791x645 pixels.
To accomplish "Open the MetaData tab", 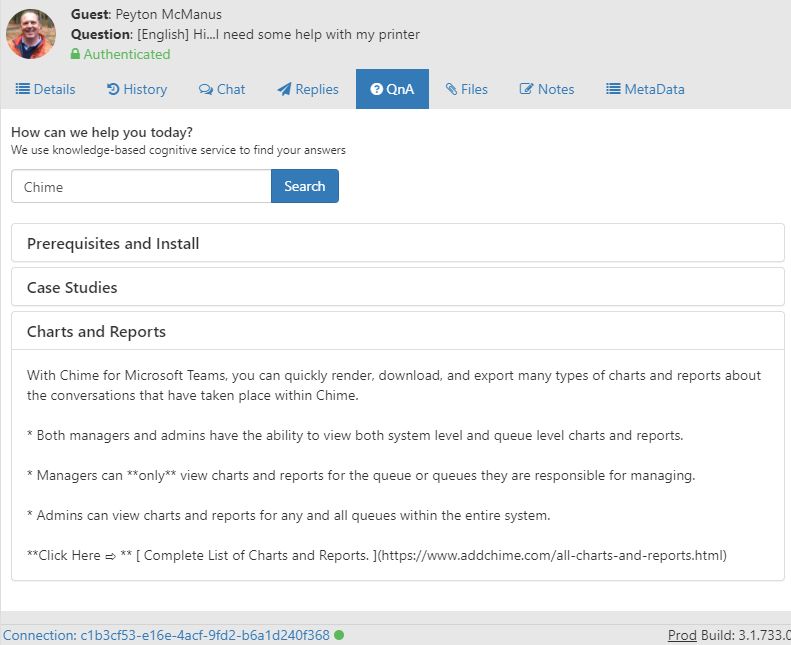I will (x=645, y=89).
